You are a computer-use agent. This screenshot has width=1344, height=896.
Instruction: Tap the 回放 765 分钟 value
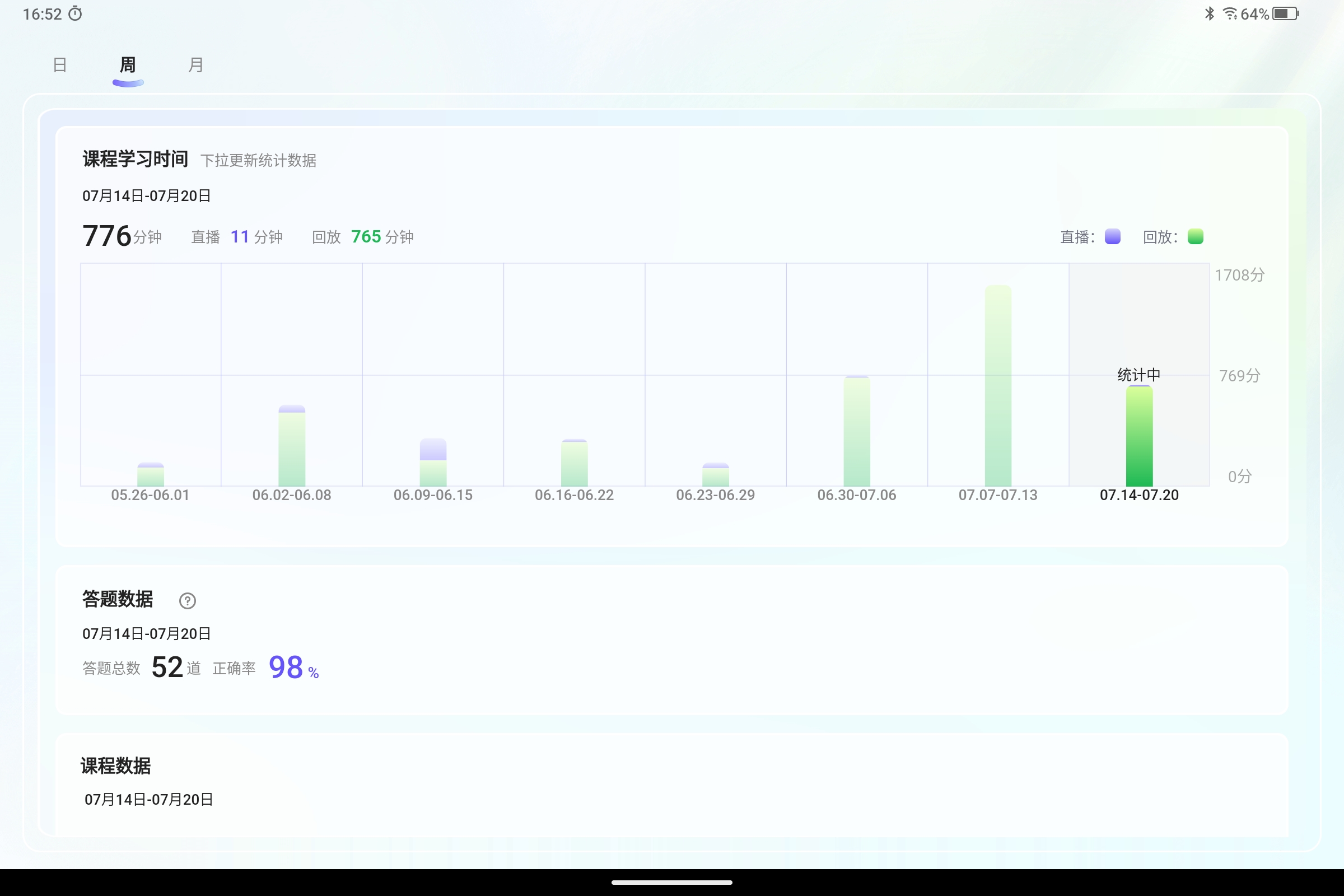363,236
